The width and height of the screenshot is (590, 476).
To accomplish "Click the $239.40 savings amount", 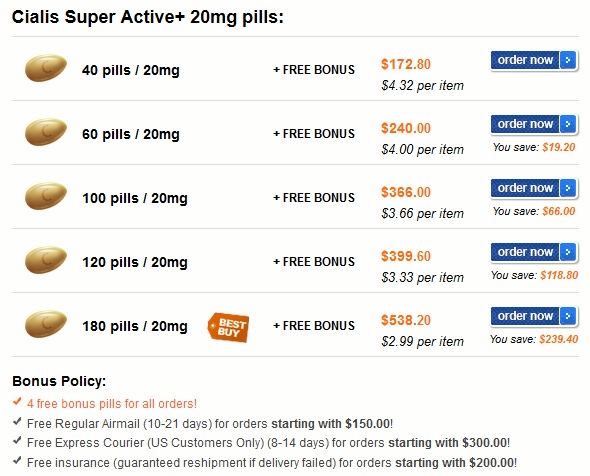I will (558, 339).
